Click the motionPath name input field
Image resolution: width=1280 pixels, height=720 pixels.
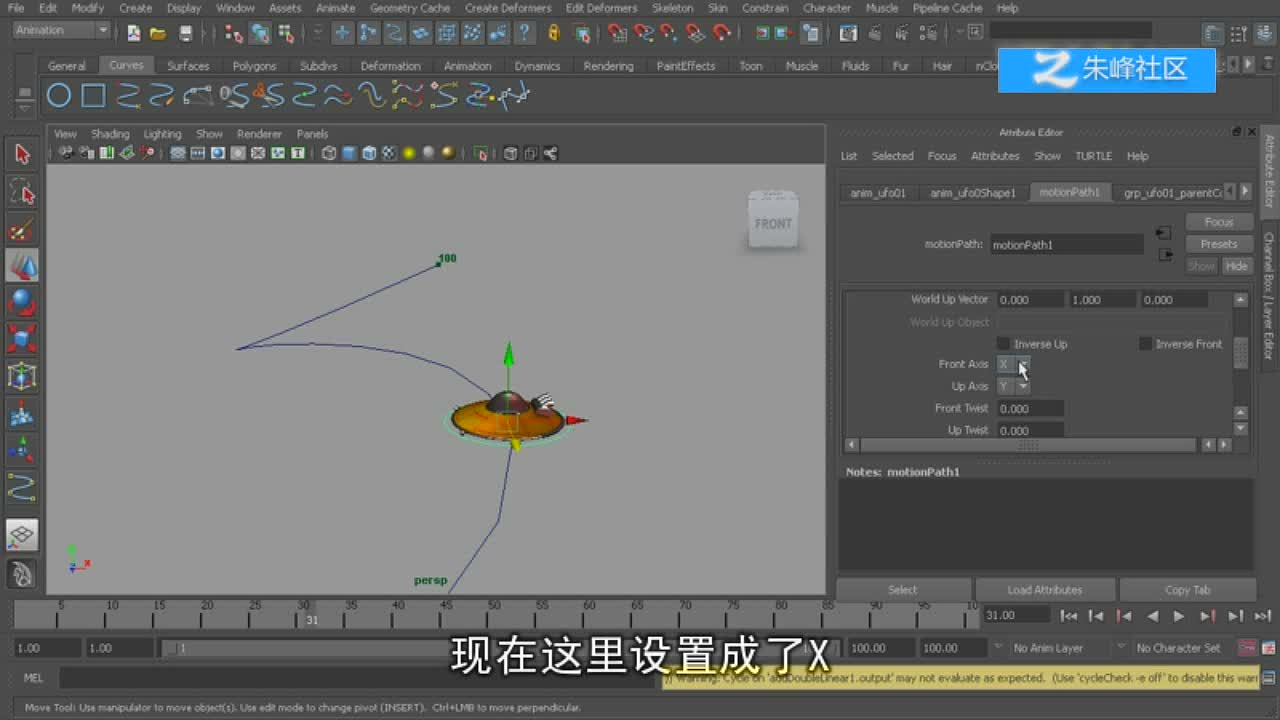click(1066, 244)
